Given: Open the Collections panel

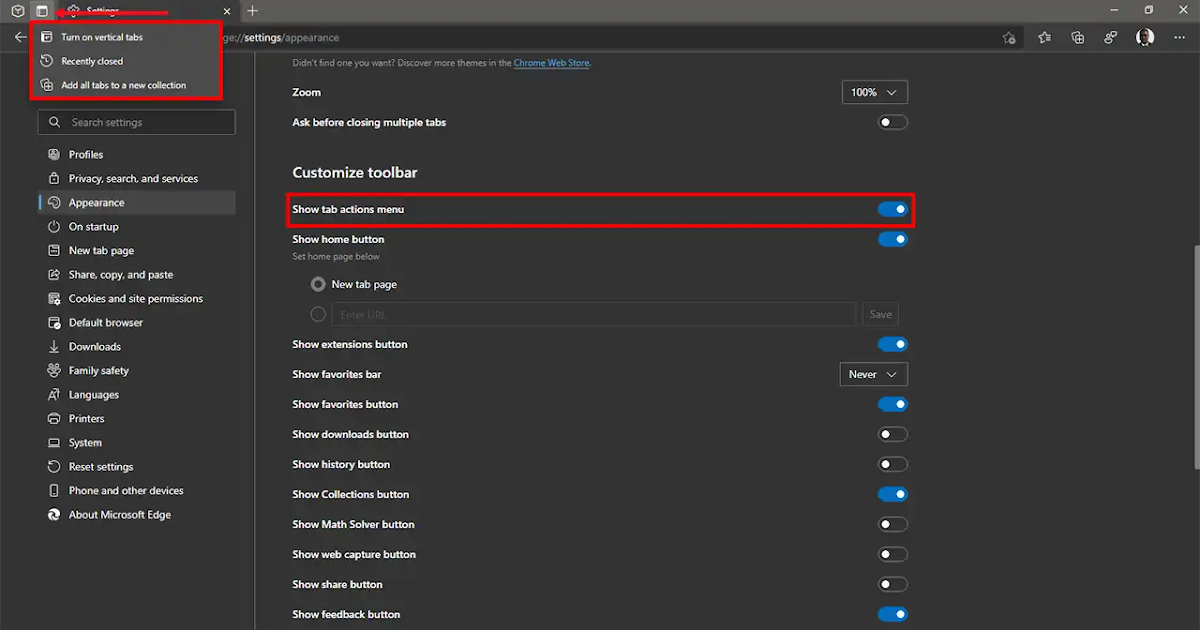Looking at the screenshot, I should pyautogui.click(x=1077, y=37).
